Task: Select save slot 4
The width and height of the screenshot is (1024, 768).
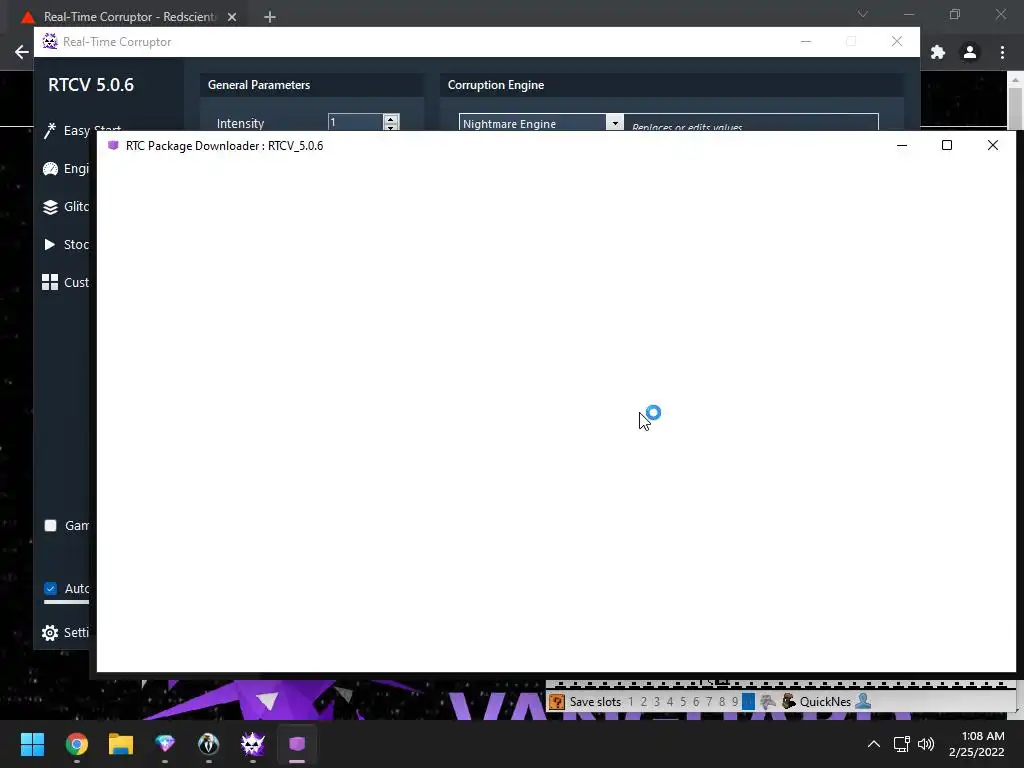Action: (670, 701)
